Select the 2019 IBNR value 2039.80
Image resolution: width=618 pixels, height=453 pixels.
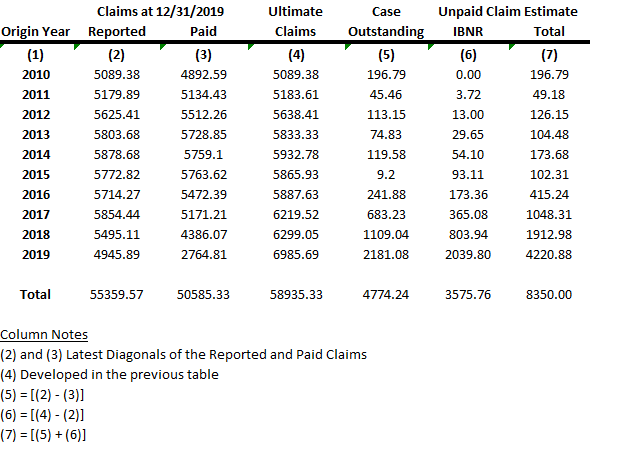468,255
